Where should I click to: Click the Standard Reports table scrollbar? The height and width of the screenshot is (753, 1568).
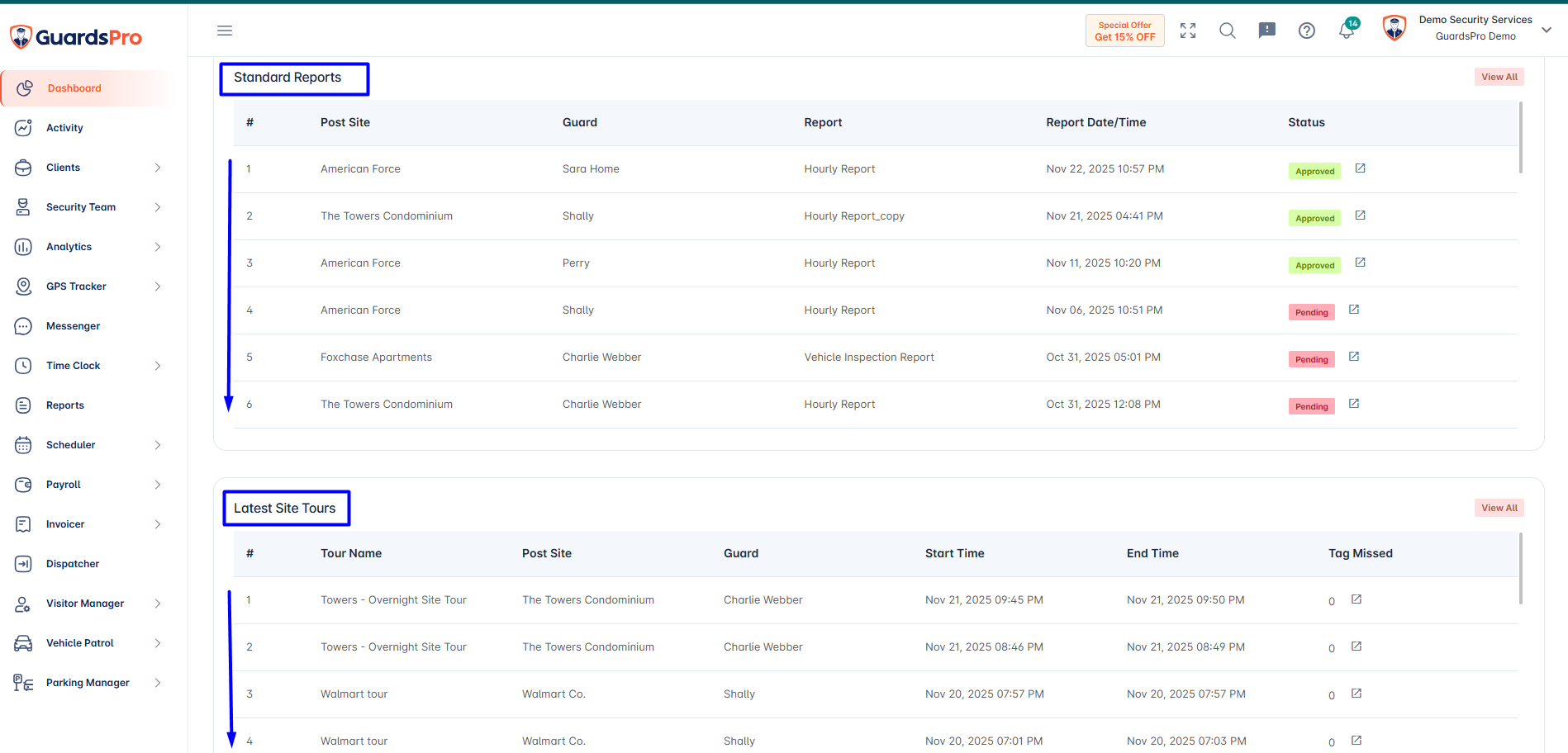(1521, 138)
